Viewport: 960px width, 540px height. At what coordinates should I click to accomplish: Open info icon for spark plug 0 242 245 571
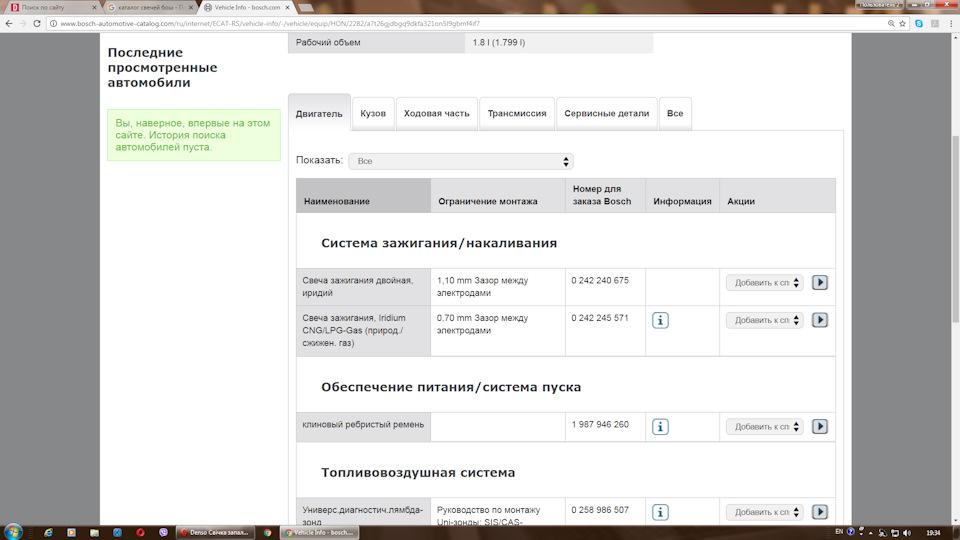[660, 320]
